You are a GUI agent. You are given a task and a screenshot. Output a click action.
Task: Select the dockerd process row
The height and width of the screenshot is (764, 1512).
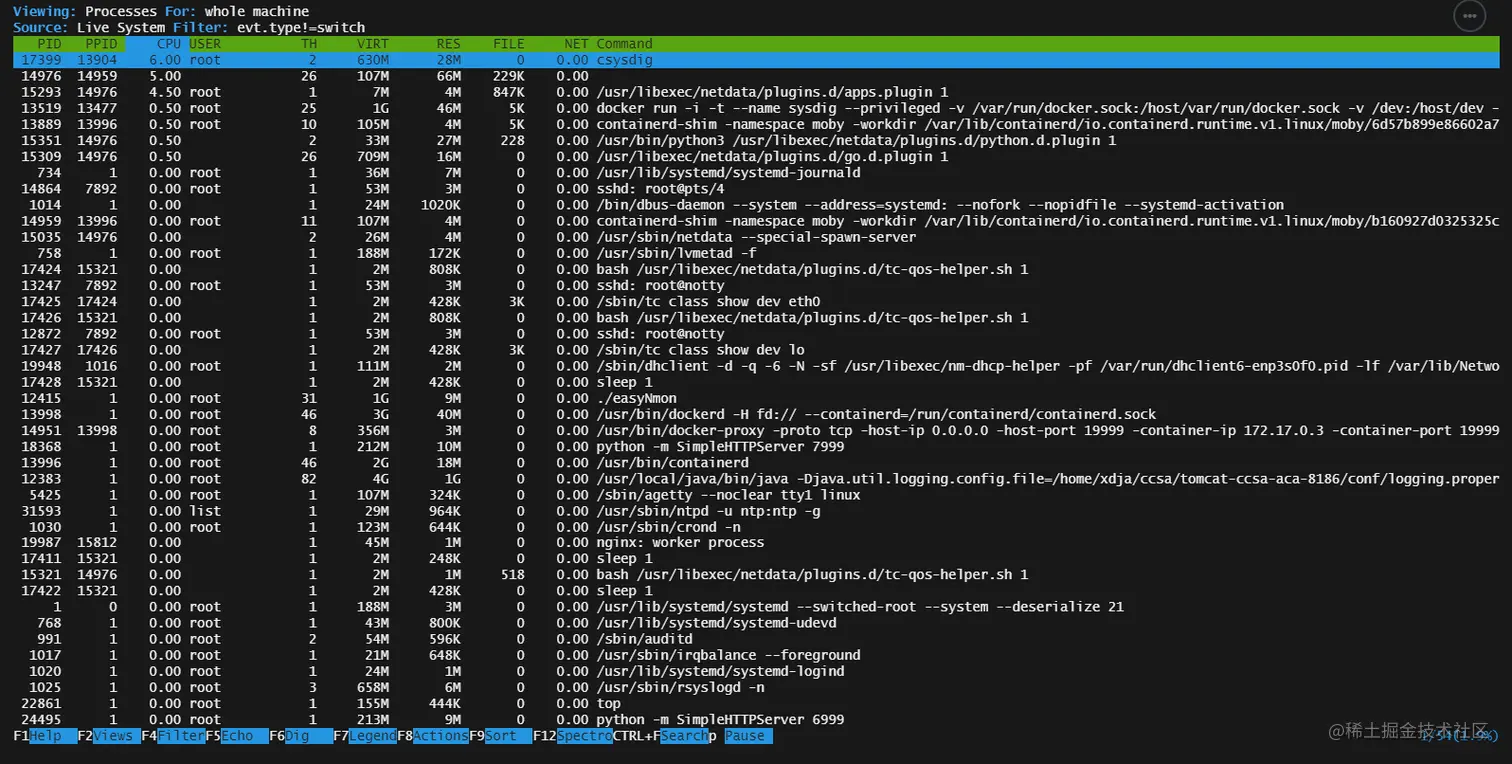(756, 414)
